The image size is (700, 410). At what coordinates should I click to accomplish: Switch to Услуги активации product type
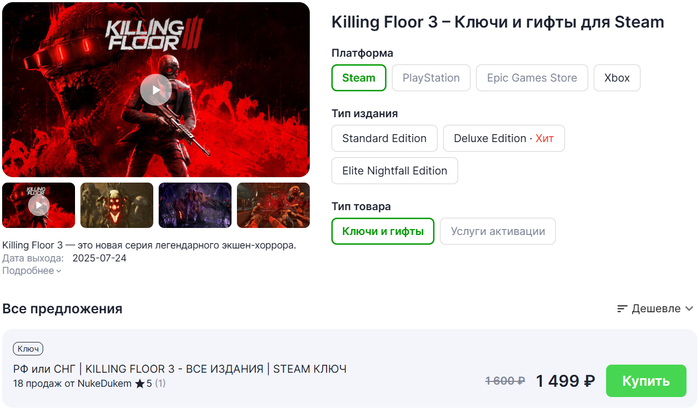click(497, 231)
